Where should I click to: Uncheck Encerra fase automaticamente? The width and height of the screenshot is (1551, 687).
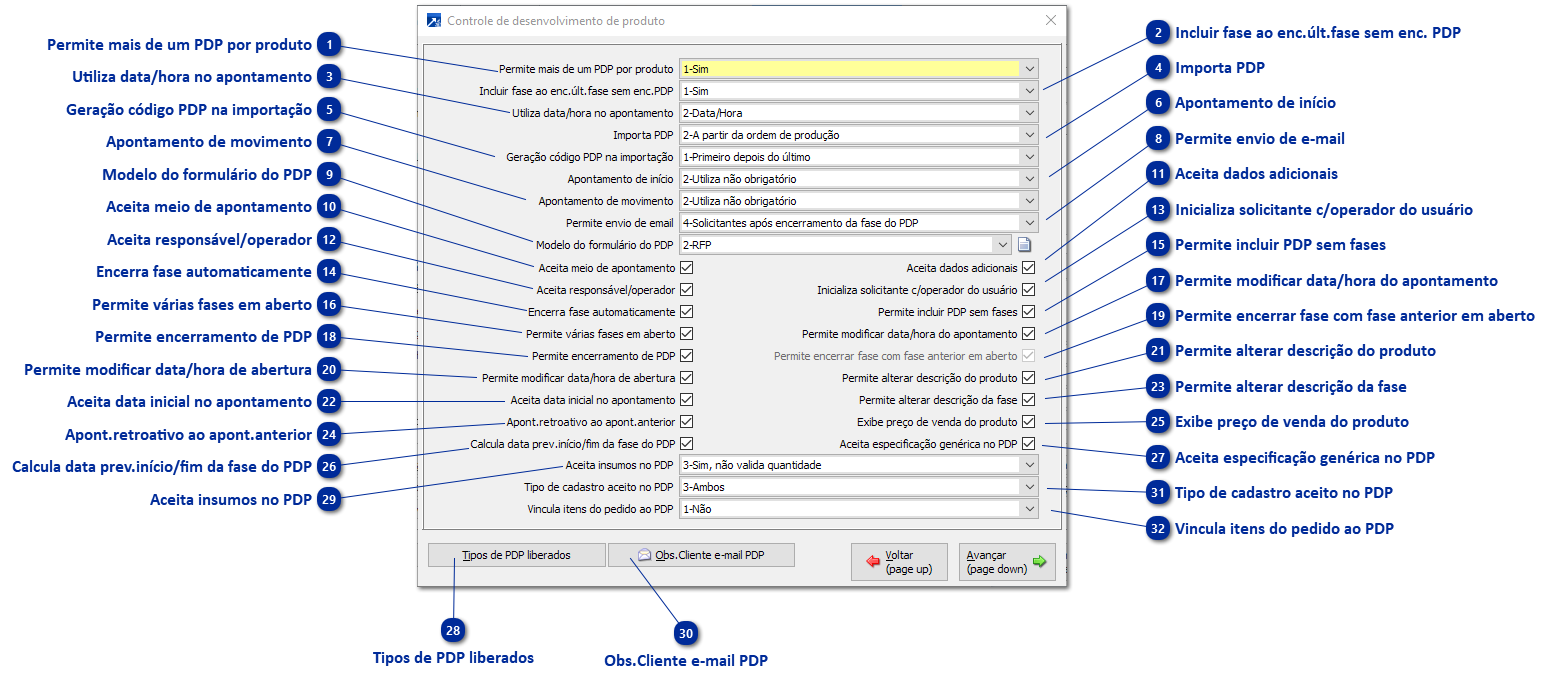(686, 312)
